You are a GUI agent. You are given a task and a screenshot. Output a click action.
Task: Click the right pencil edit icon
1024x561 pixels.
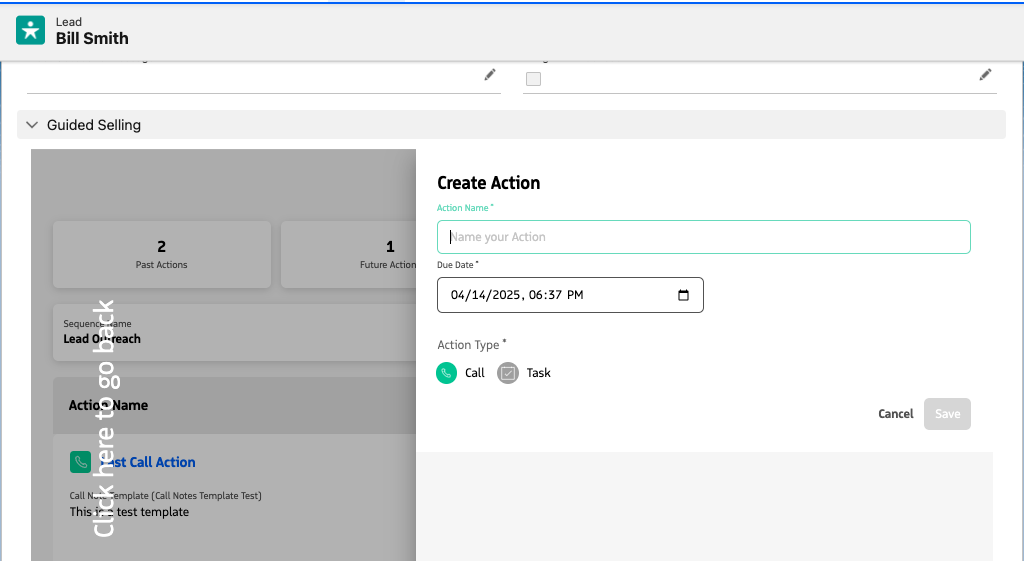pos(985,75)
